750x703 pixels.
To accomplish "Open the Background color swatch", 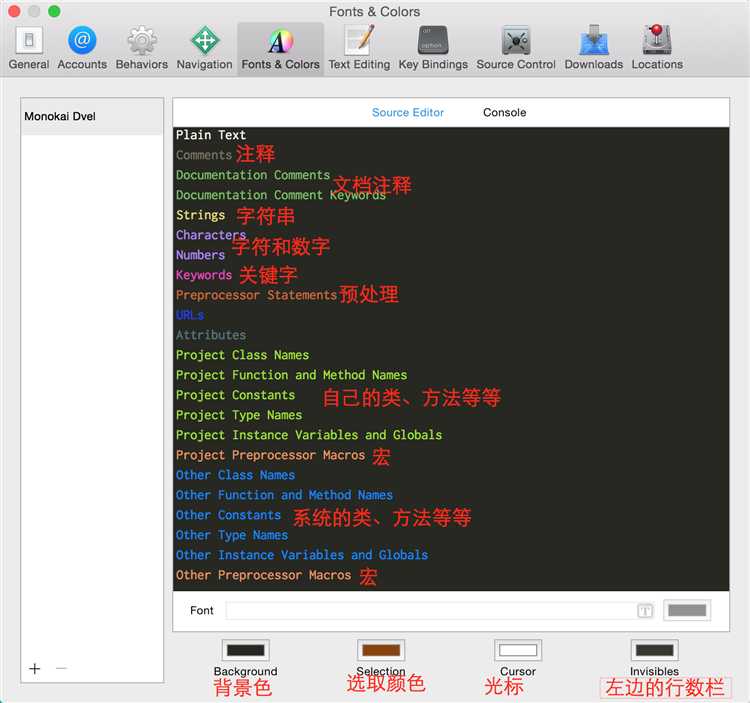I will (245, 650).
